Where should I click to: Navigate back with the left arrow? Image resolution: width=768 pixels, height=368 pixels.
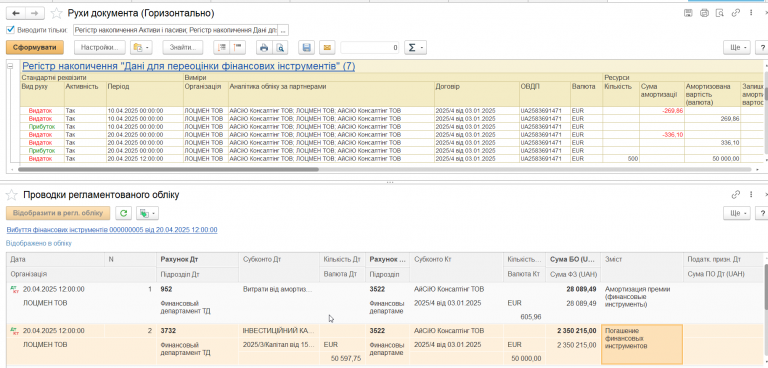point(16,13)
